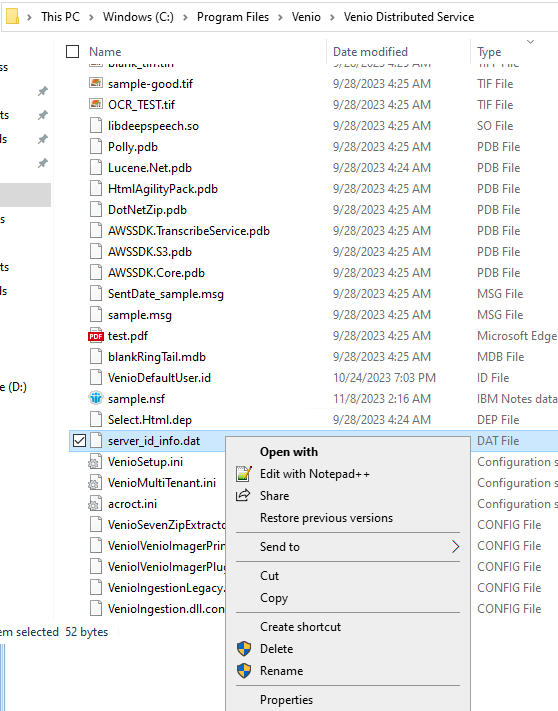The image size is (558, 711).
Task: Click the gear file icon of VenioSetup.ini
Action: [95, 462]
